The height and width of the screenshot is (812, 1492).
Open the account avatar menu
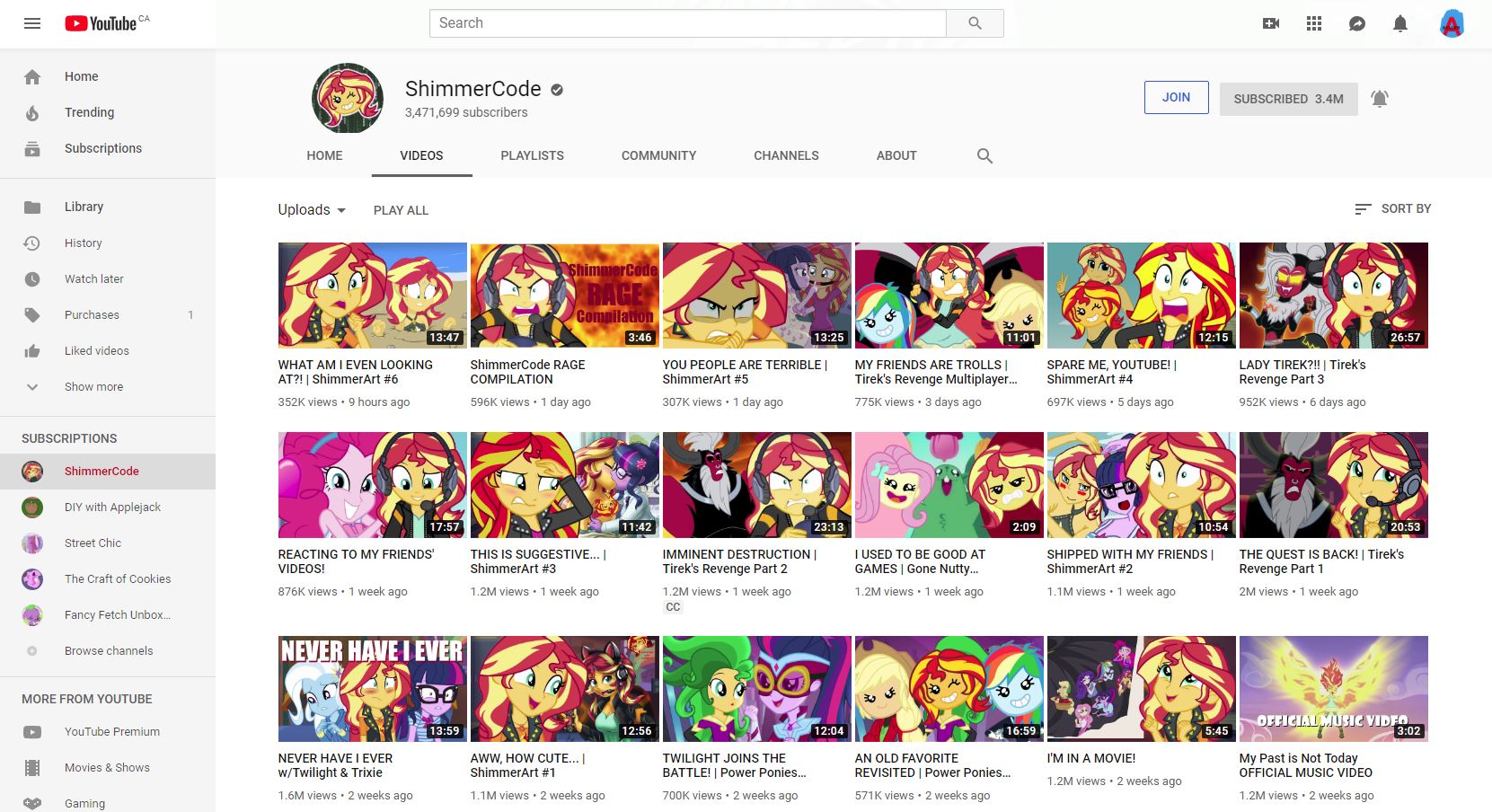click(1452, 23)
